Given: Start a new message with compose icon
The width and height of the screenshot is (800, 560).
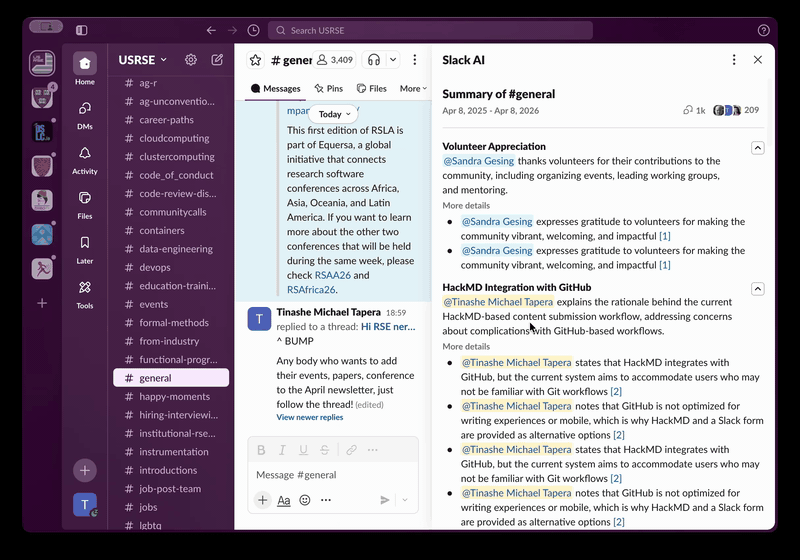Looking at the screenshot, I should point(217,60).
